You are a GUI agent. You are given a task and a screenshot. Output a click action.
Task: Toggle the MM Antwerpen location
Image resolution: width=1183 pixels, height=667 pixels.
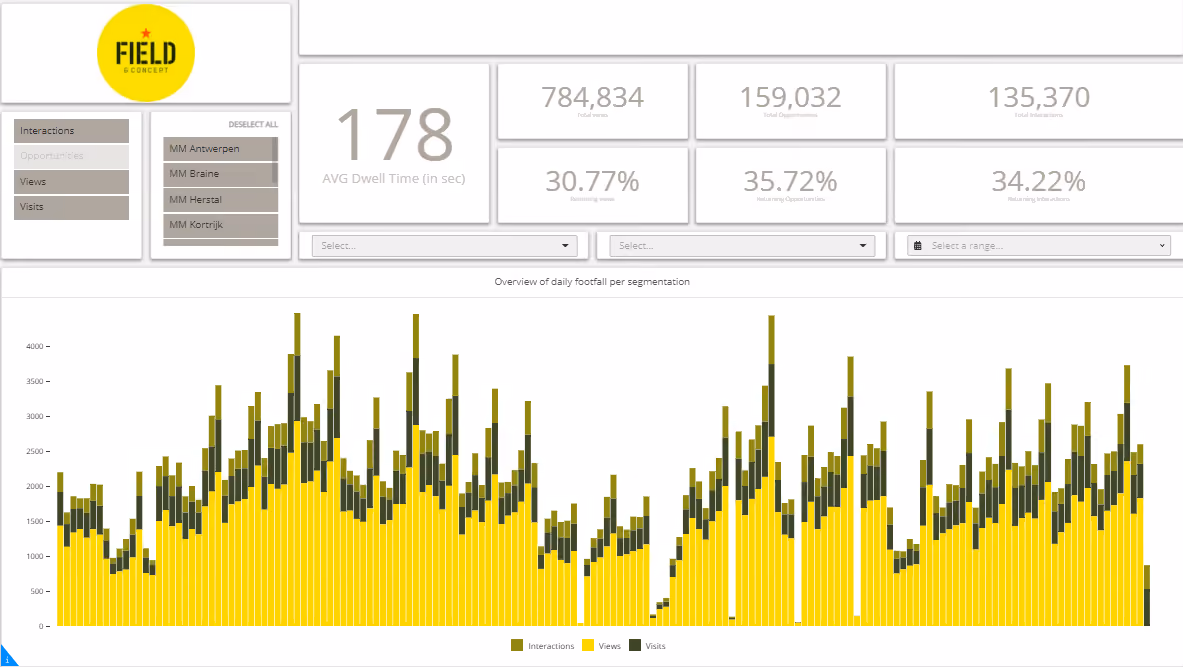pyautogui.click(x=217, y=149)
